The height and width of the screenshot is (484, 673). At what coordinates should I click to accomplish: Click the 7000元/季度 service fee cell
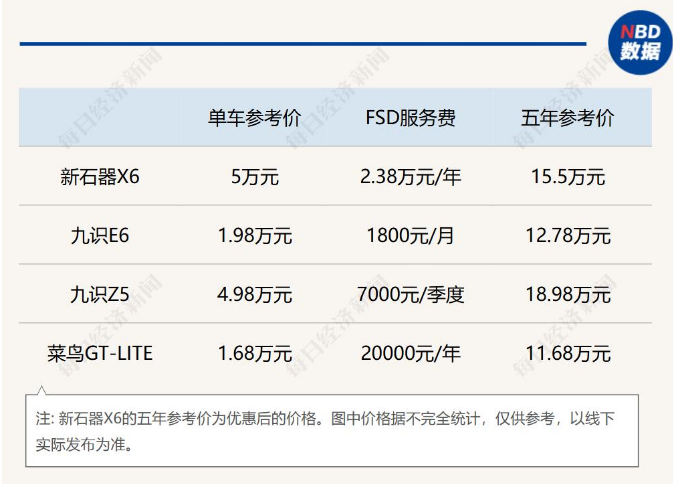[x=410, y=294]
